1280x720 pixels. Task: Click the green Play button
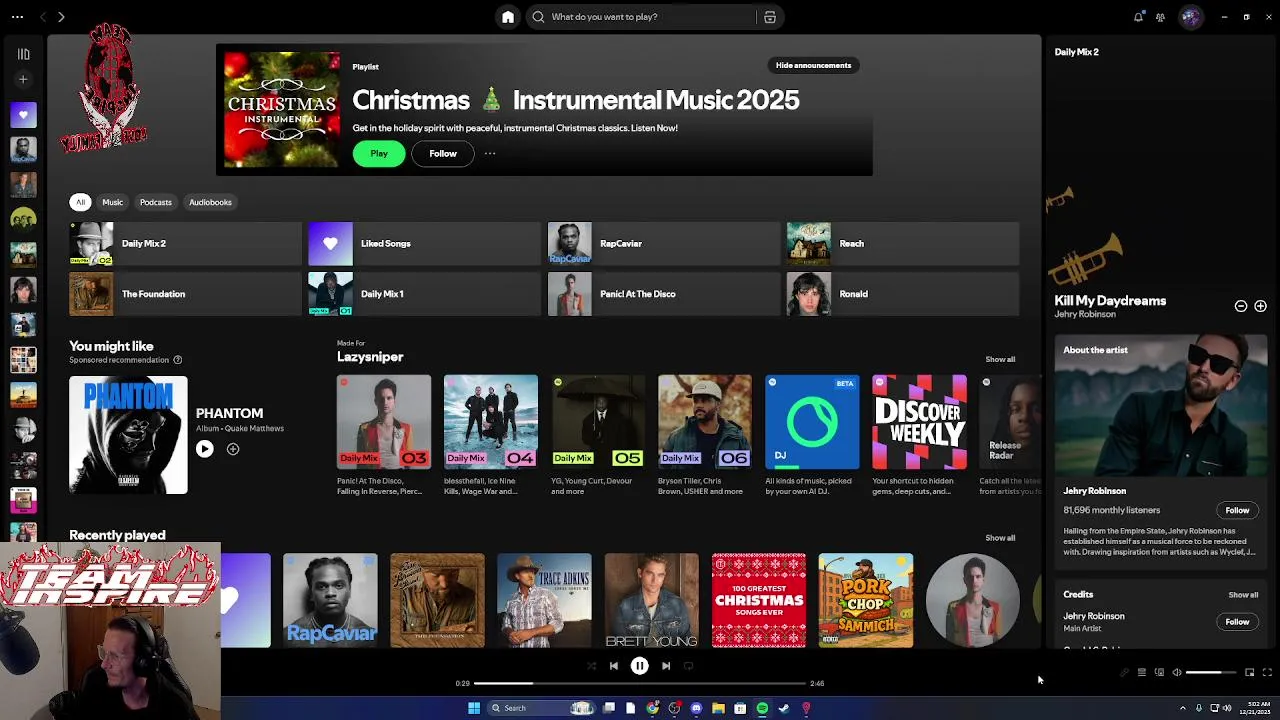pos(379,154)
